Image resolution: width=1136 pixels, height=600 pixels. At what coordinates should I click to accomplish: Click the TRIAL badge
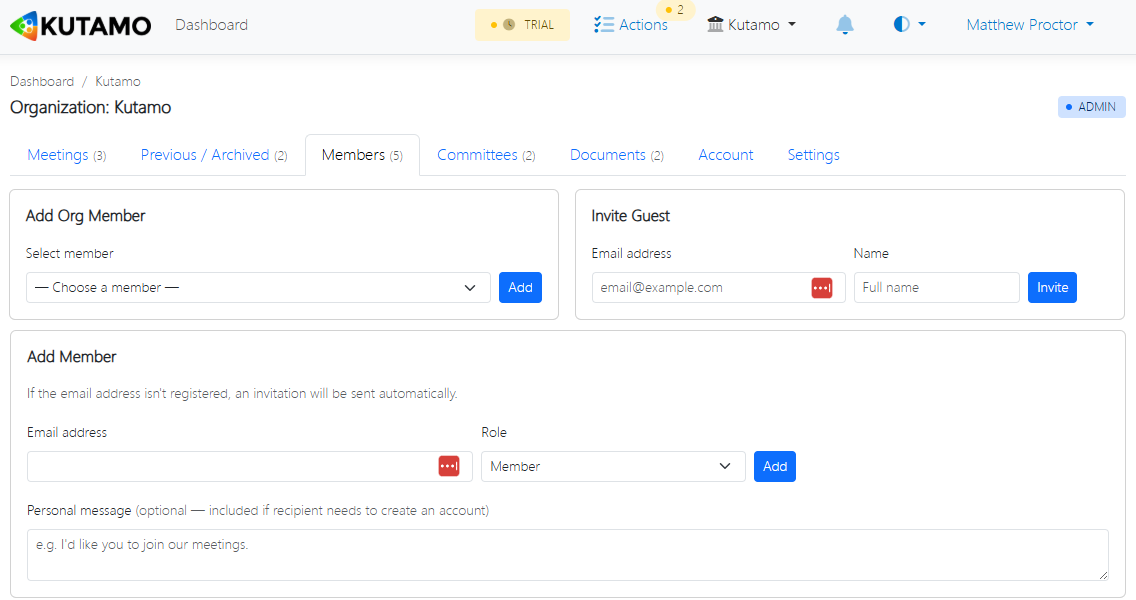point(522,25)
